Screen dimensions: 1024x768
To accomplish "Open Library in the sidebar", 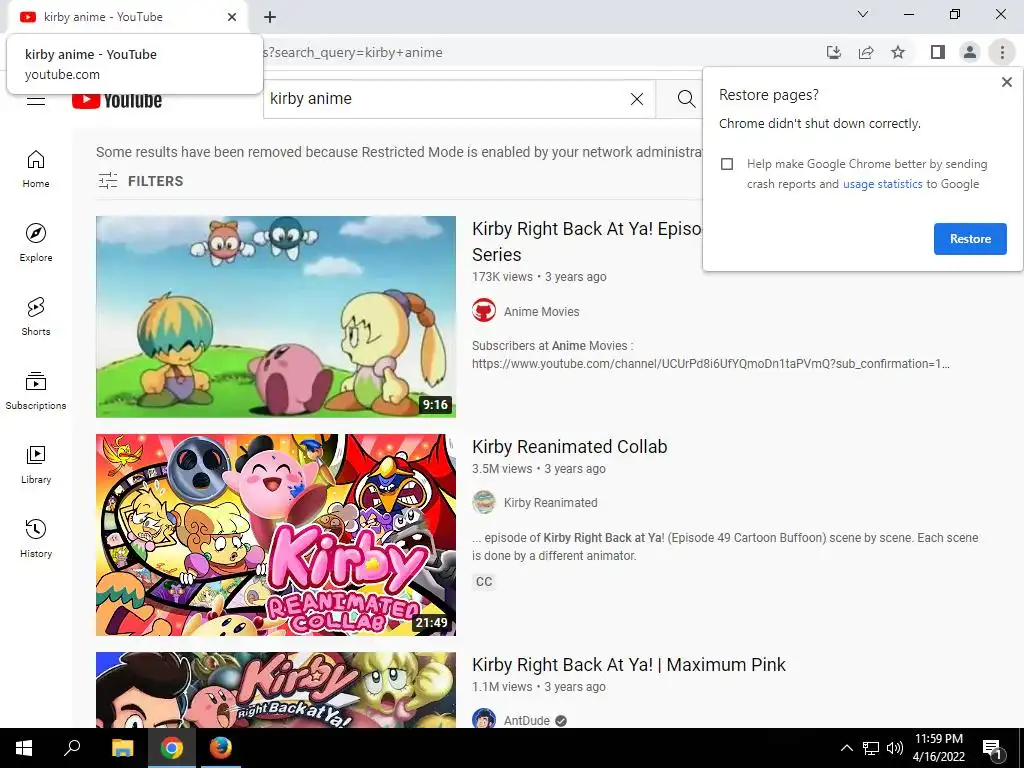I will [x=36, y=464].
